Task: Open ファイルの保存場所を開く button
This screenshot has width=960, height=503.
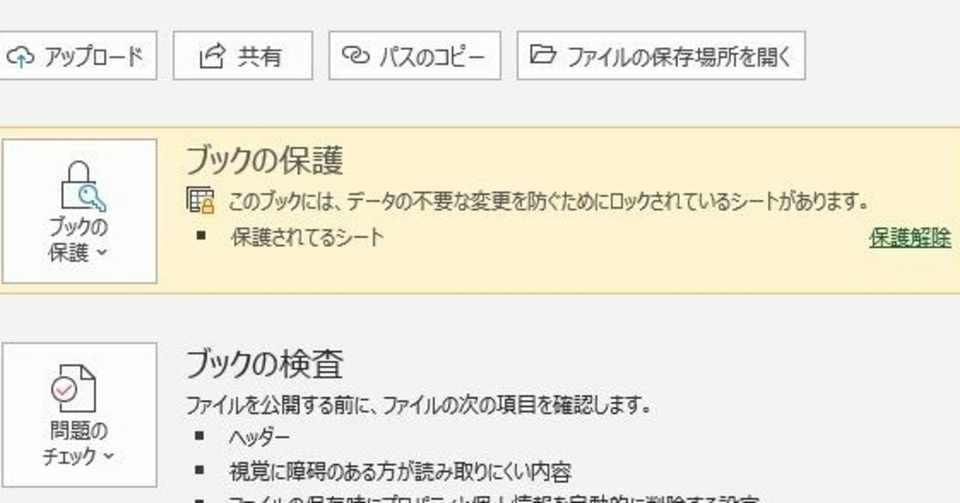Action: pyautogui.click(x=661, y=56)
